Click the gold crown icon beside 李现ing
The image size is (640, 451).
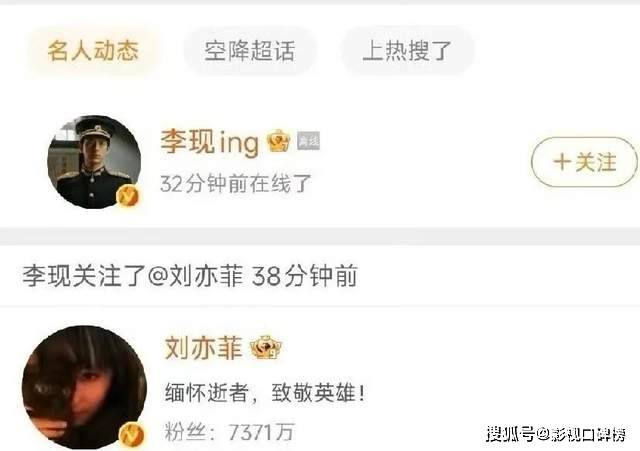pos(278,141)
